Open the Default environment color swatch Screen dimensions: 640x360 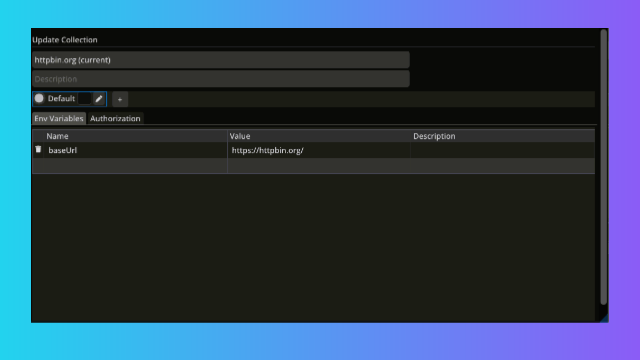click(84, 99)
